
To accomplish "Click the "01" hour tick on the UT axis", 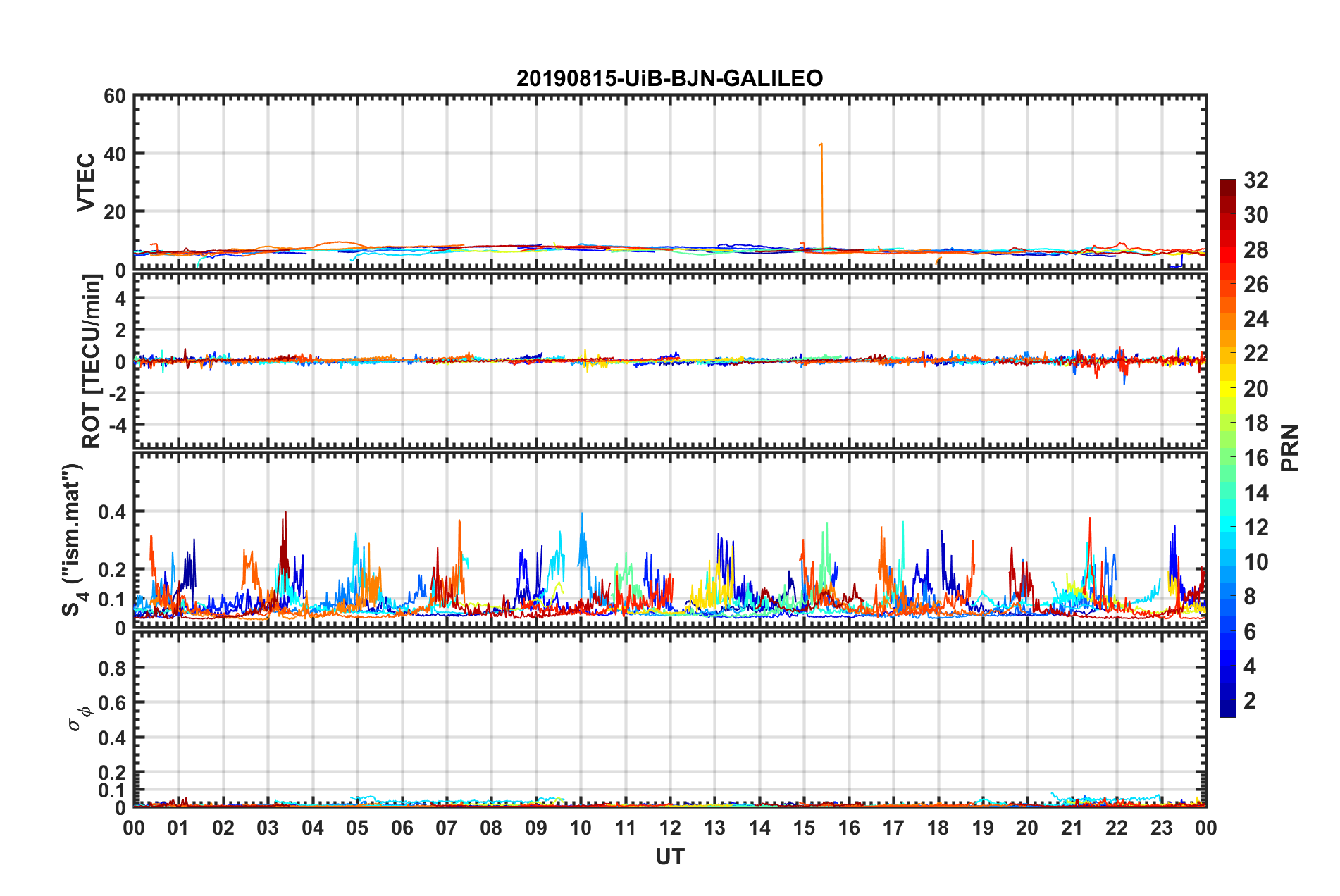I will click(x=178, y=828).
